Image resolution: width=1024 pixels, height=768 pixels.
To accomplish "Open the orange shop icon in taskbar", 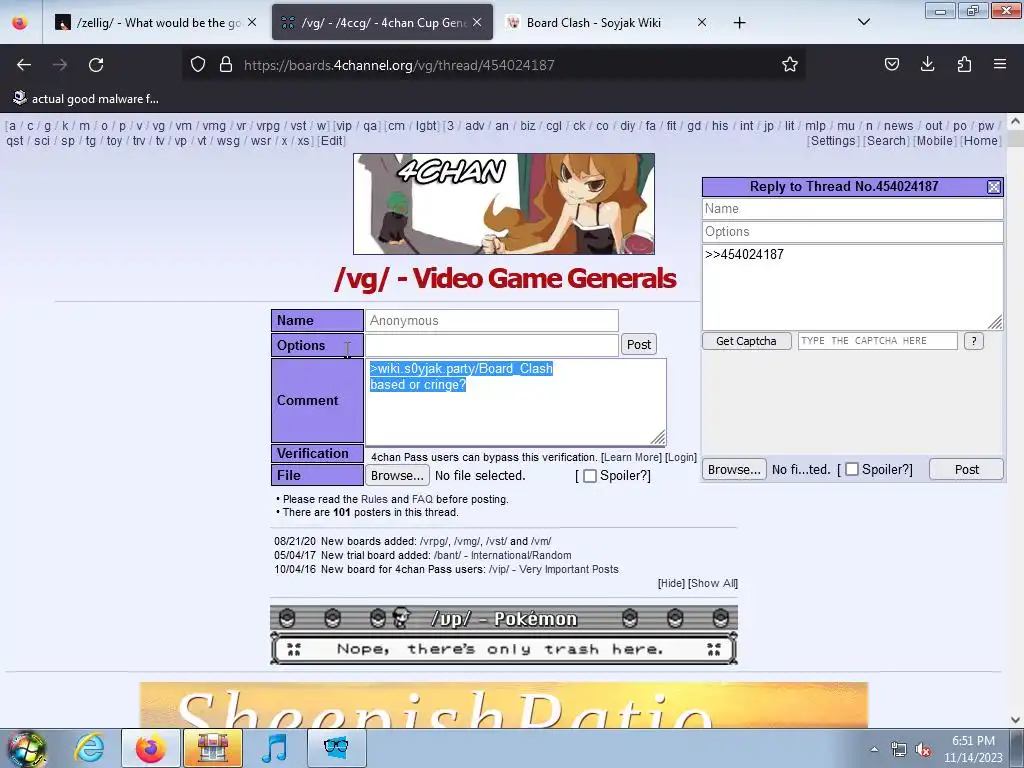I will pyautogui.click(x=212, y=748).
